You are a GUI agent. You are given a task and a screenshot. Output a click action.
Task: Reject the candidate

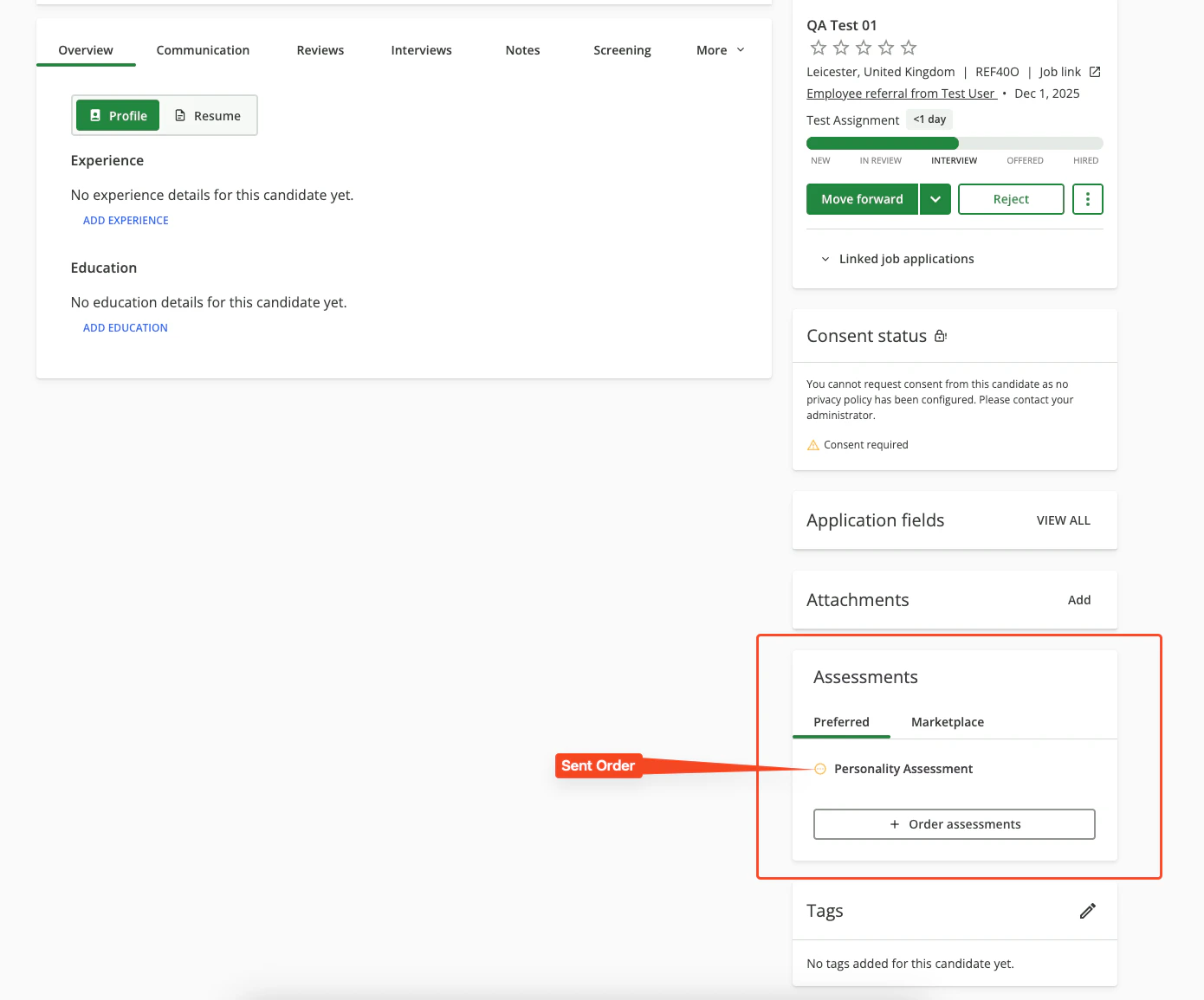(1011, 199)
